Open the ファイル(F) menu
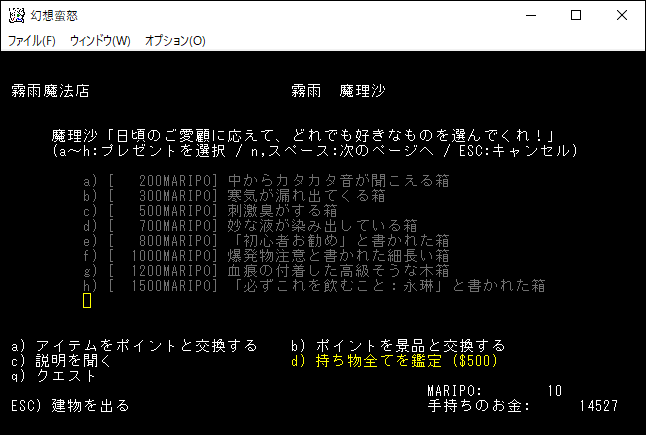The image size is (646, 435). pyautogui.click(x=32, y=41)
